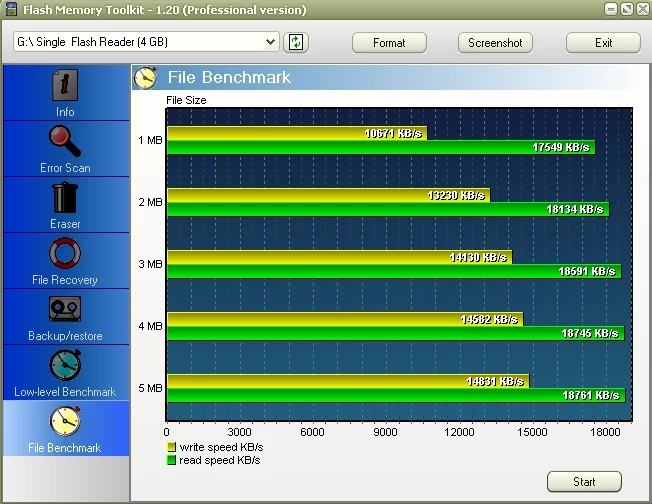Open the Eraser trash can icon
Viewport: 652px width, 504px height.
coord(65,198)
